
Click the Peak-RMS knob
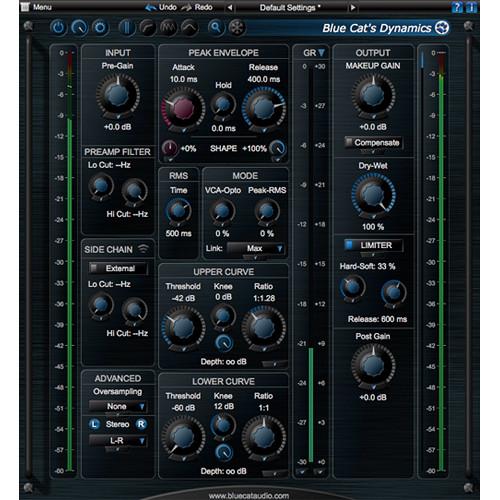(x=267, y=211)
